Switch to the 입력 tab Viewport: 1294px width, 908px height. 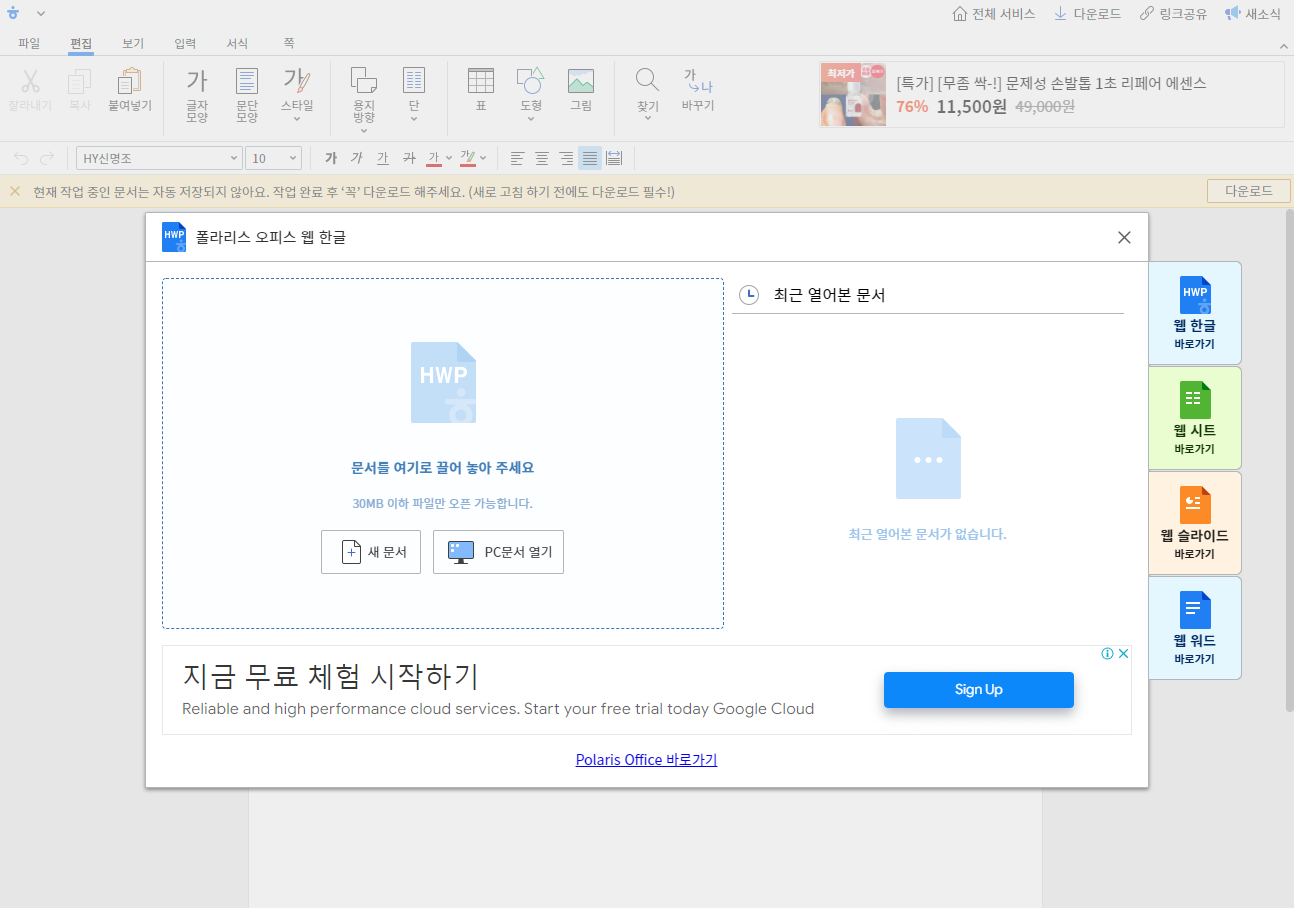185,43
